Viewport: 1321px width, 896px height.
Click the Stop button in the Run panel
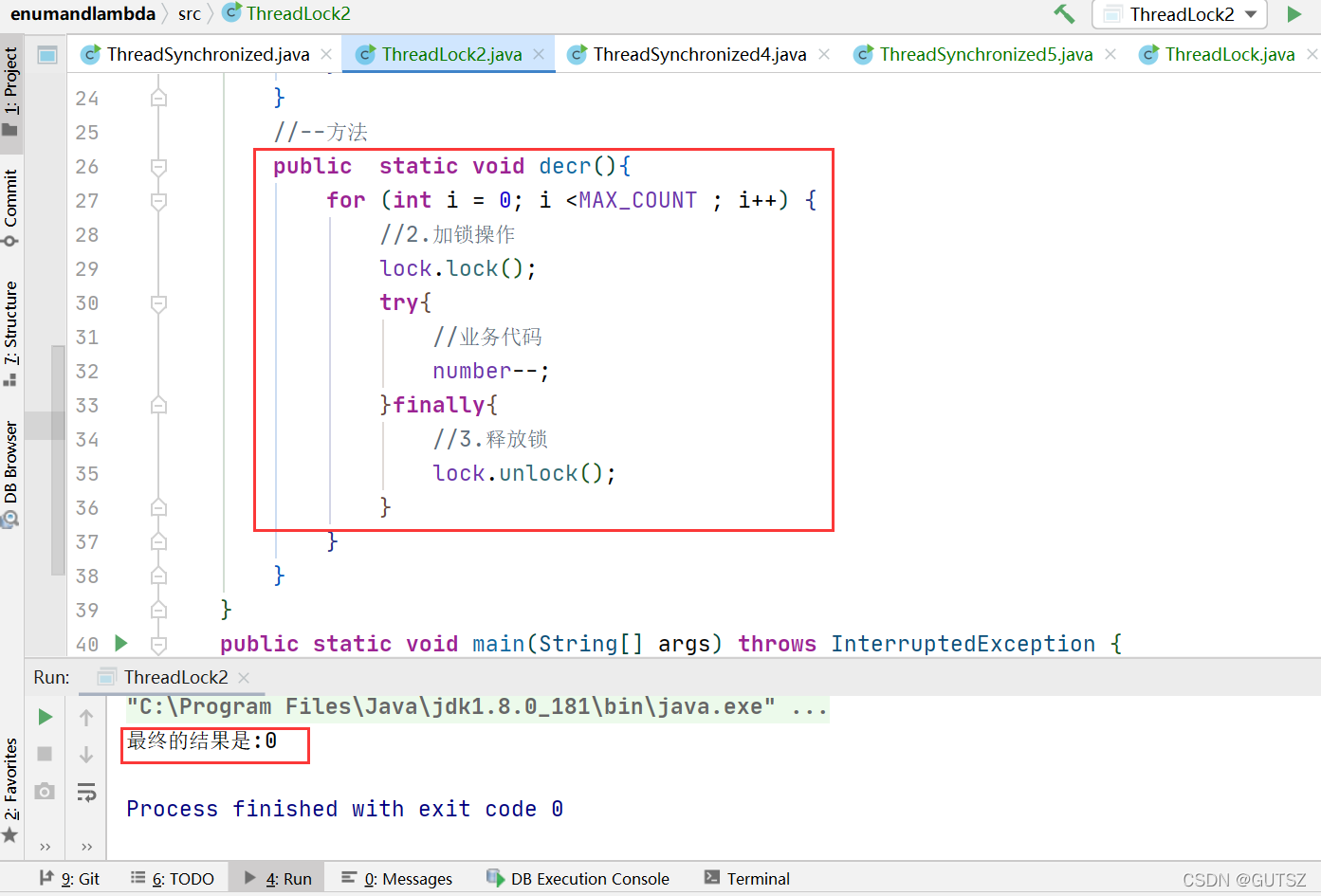click(45, 754)
